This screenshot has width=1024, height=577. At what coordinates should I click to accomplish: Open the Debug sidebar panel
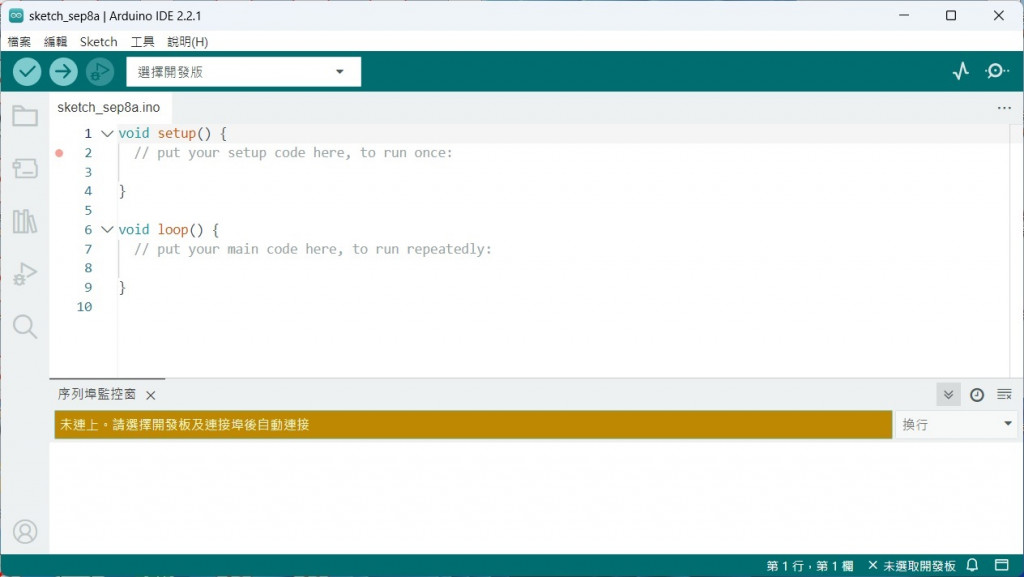pyautogui.click(x=25, y=273)
